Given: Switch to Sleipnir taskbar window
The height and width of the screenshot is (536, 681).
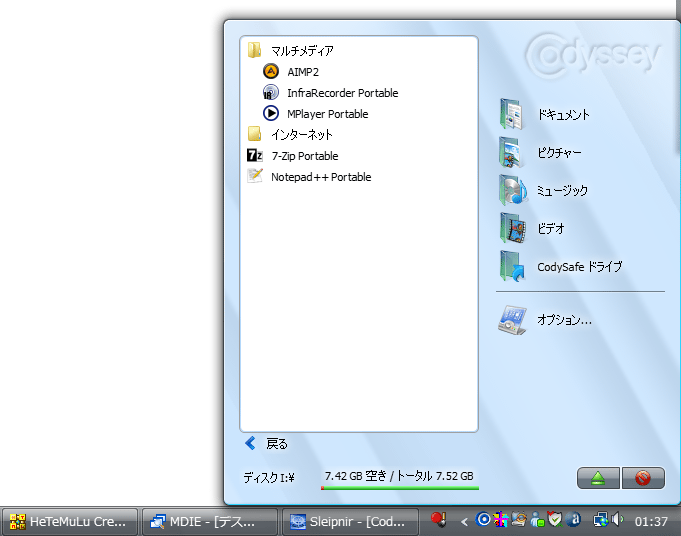Looking at the screenshot, I should click(350, 522).
